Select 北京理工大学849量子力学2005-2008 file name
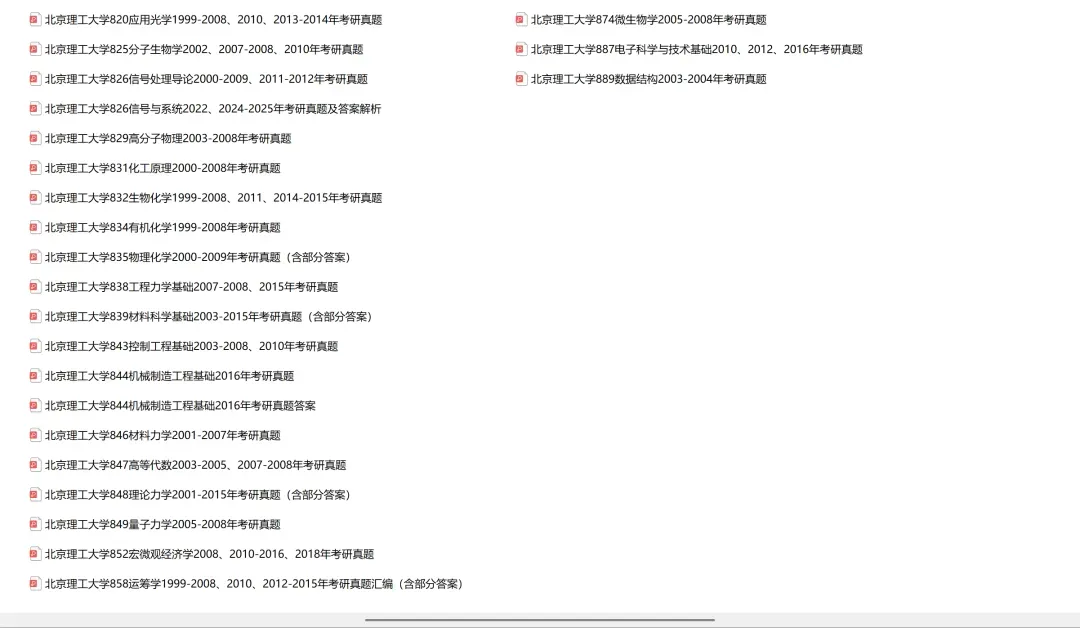This screenshot has height=628, width=1080. point(163,523)
